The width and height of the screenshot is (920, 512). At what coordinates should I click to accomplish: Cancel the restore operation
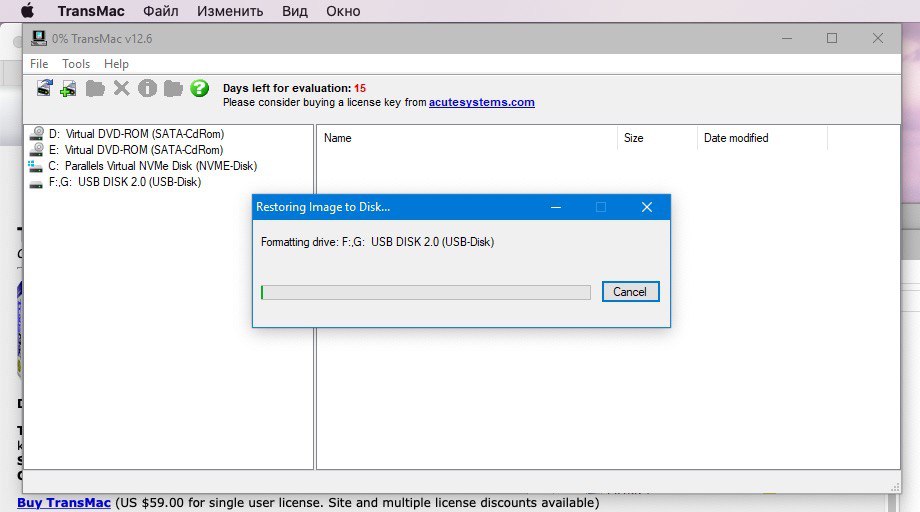coord(630,291)
